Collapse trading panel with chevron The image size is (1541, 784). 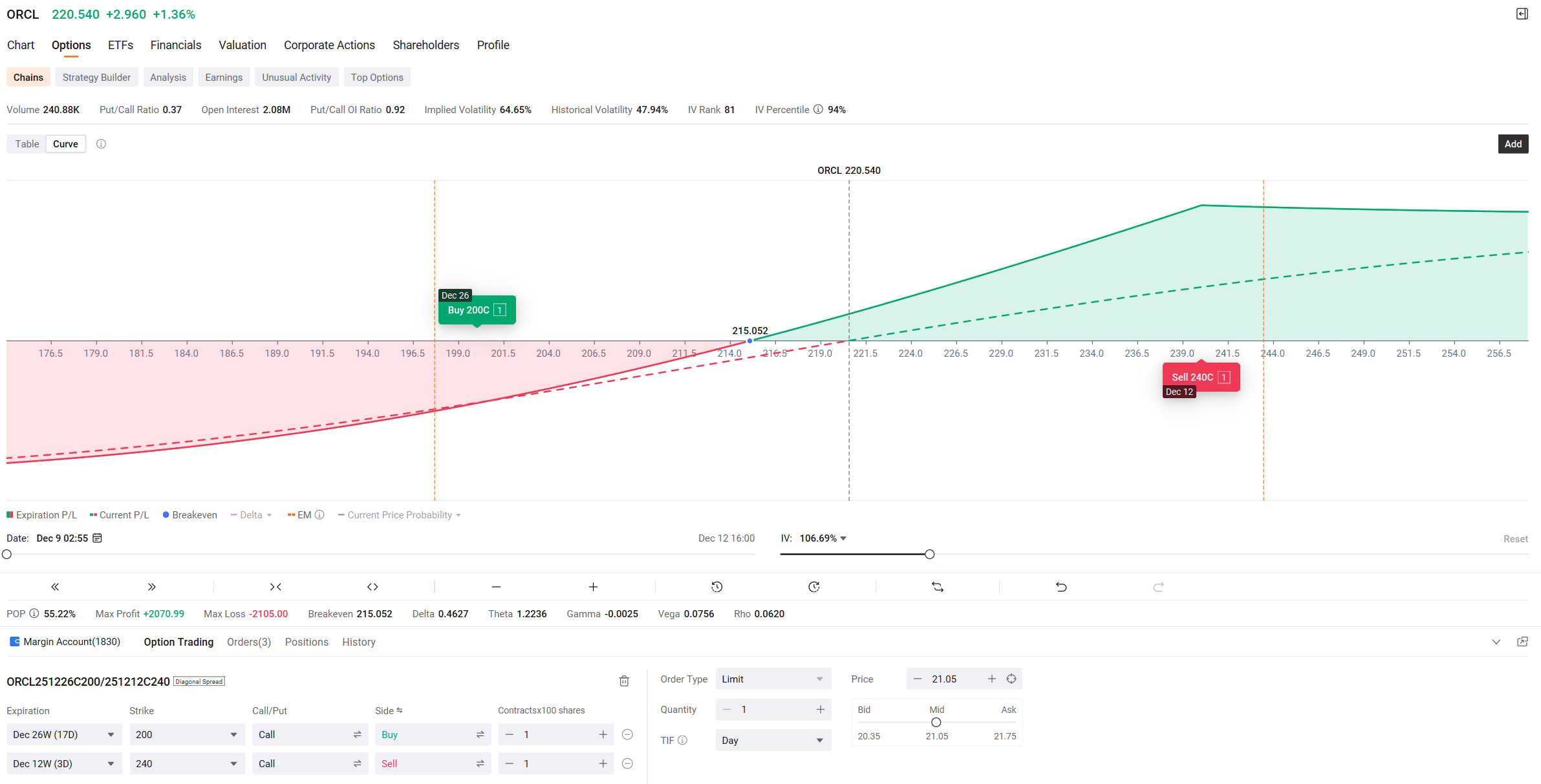pos(1496,642)
